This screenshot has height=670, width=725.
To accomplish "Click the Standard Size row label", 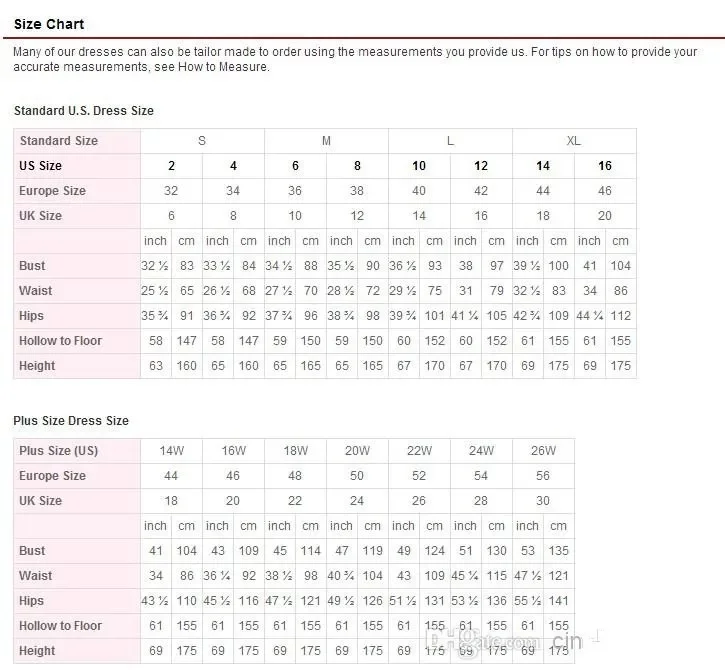I will [59, 141].
